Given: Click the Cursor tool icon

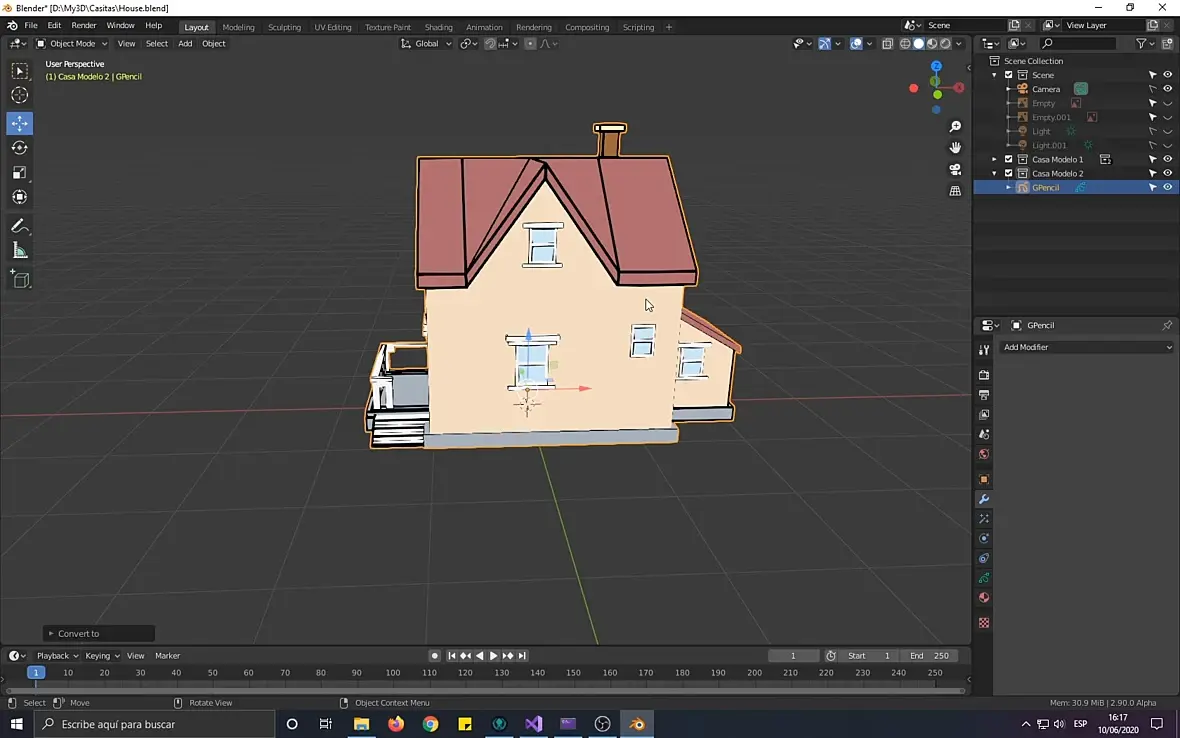Looking at the screenshot, I should point(20,95).
